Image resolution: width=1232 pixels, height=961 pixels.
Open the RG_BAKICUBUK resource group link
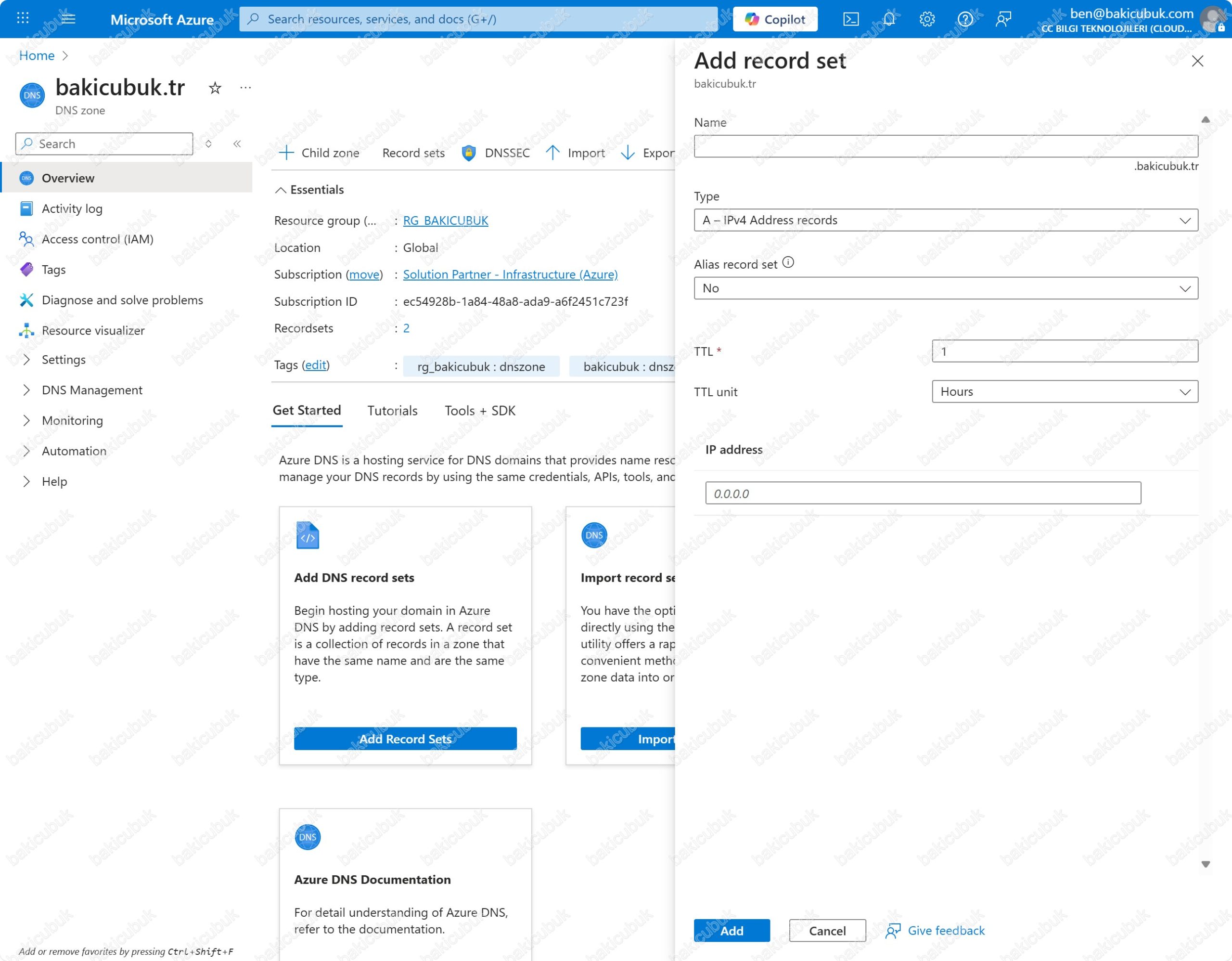(x=445, y=221)
